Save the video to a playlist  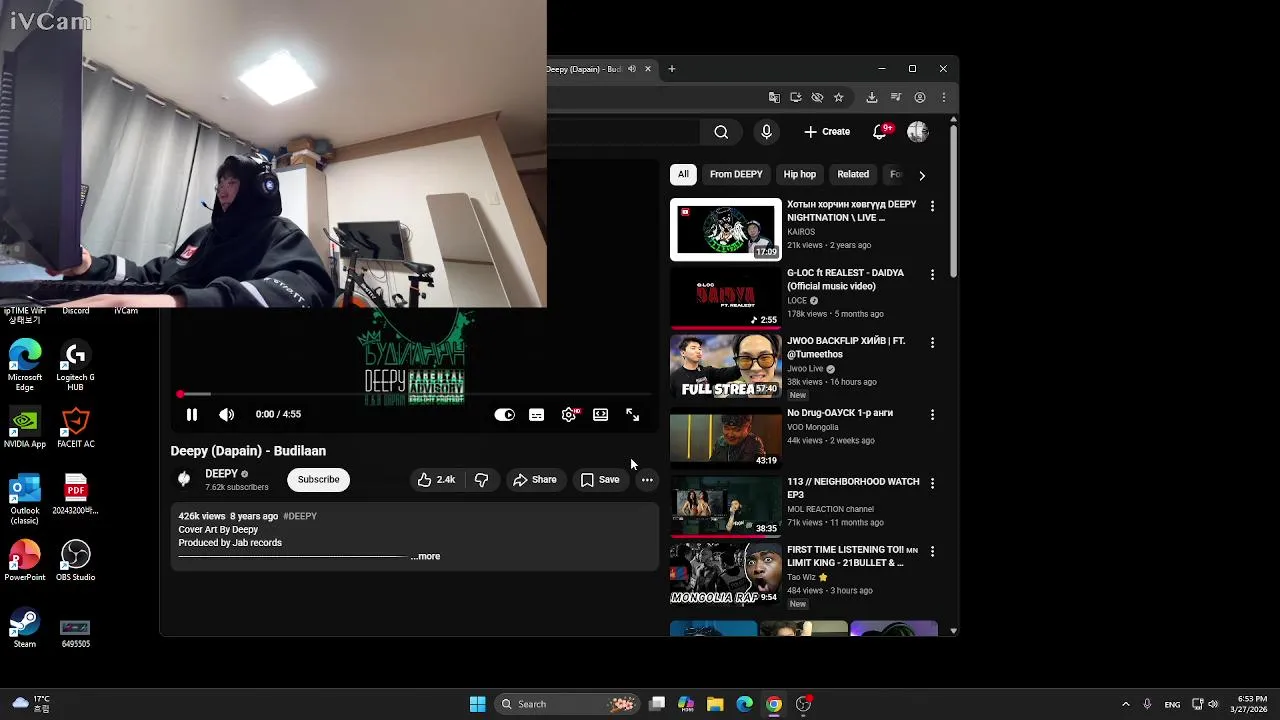point(600,480)
